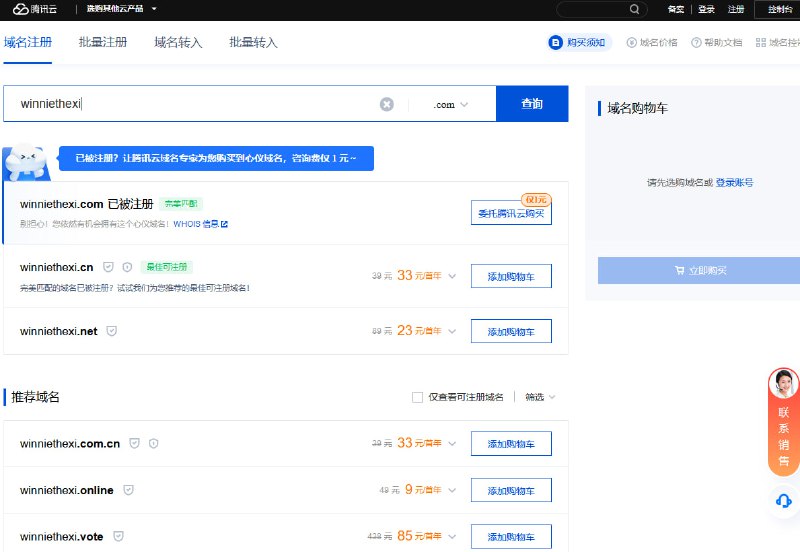Expand price options for winniethexi.com.cn
Image resolution: width=800 pixels, height=552 pixels.
tap(452, 443)
